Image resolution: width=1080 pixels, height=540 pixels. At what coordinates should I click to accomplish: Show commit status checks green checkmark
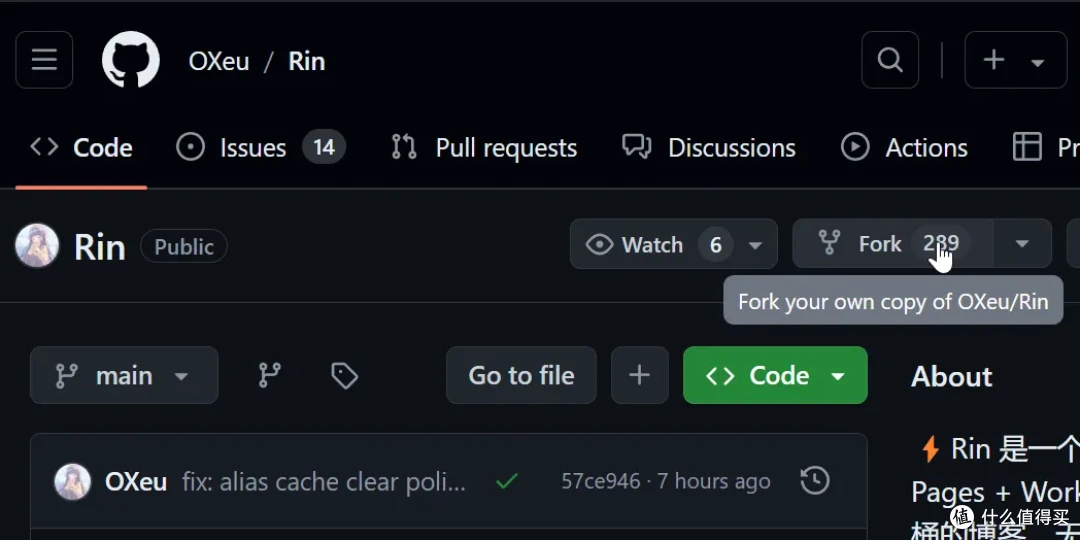click(507, 481)
